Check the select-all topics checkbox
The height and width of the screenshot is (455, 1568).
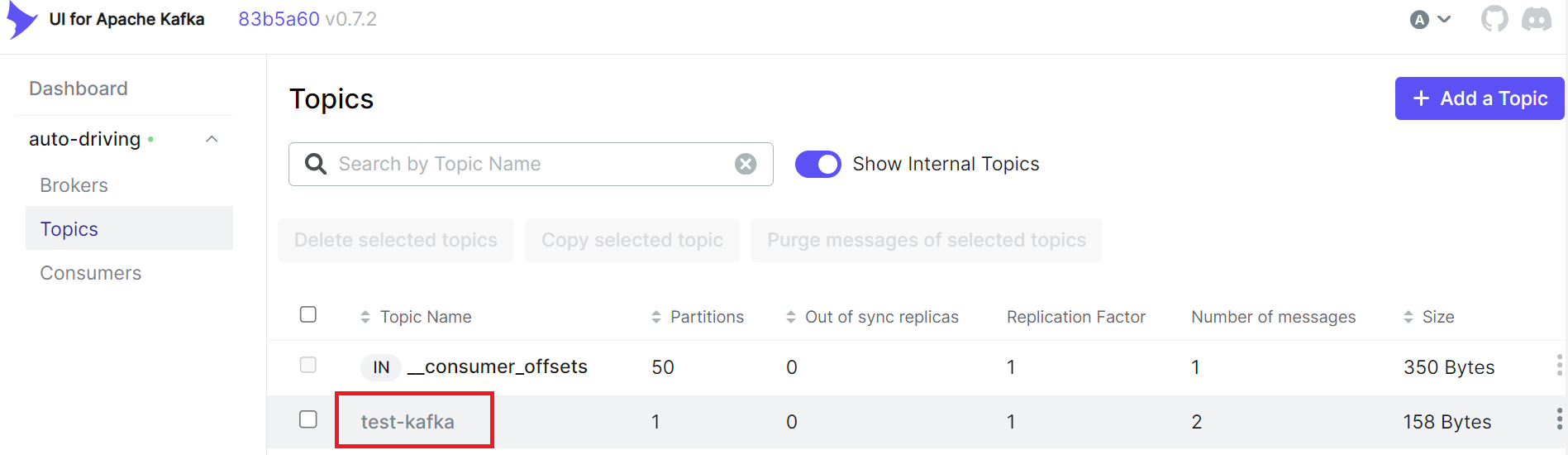tap(308, 315)
